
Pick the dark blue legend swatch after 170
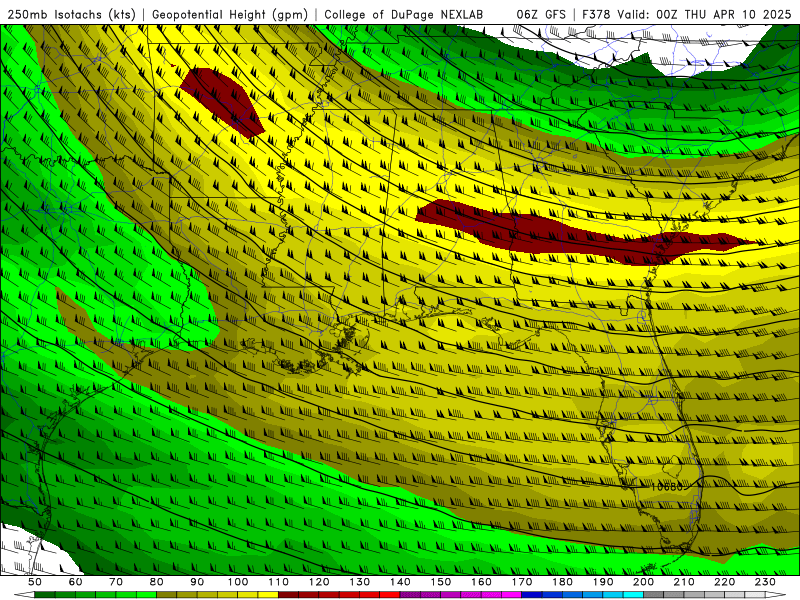tap(532, 595)
